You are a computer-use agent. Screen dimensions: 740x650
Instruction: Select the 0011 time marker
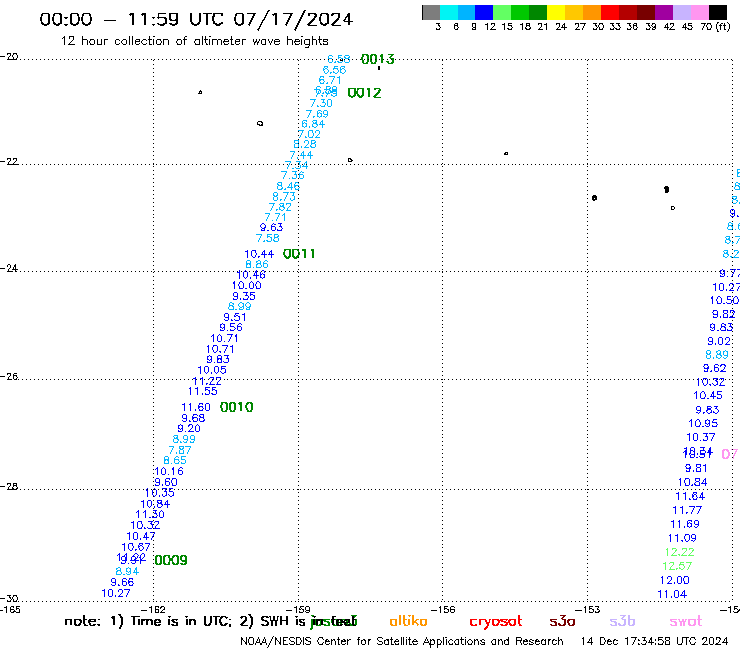pyautogui.click(x=299, y=254)
